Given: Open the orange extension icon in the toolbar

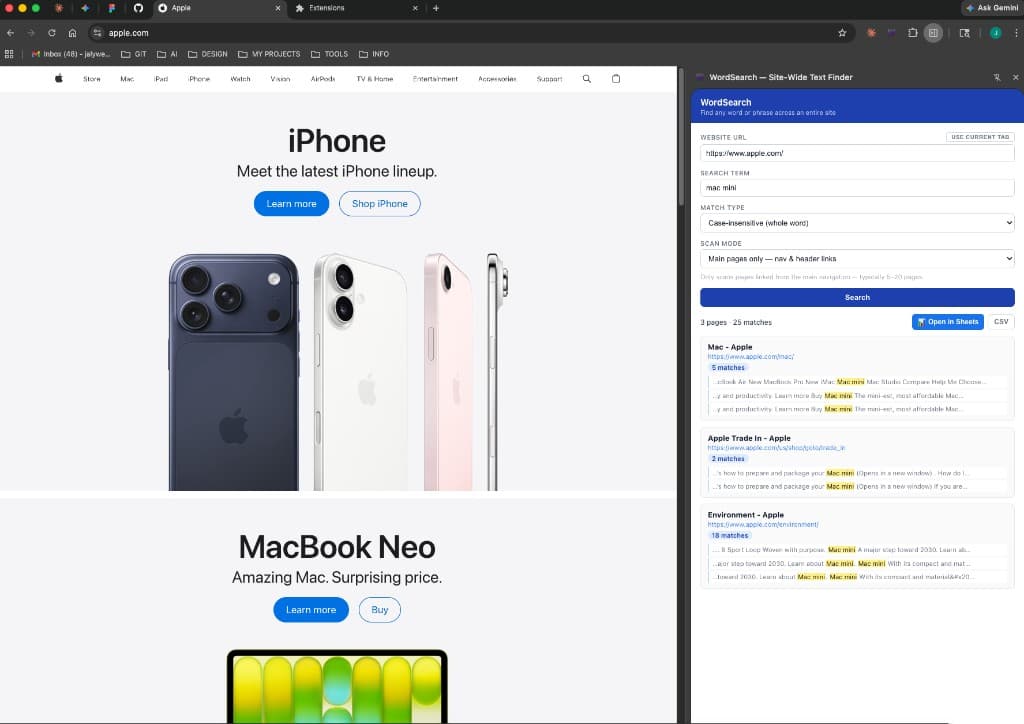Looking at the screenshot, I should pyautogui.click(x=869, y=32).
